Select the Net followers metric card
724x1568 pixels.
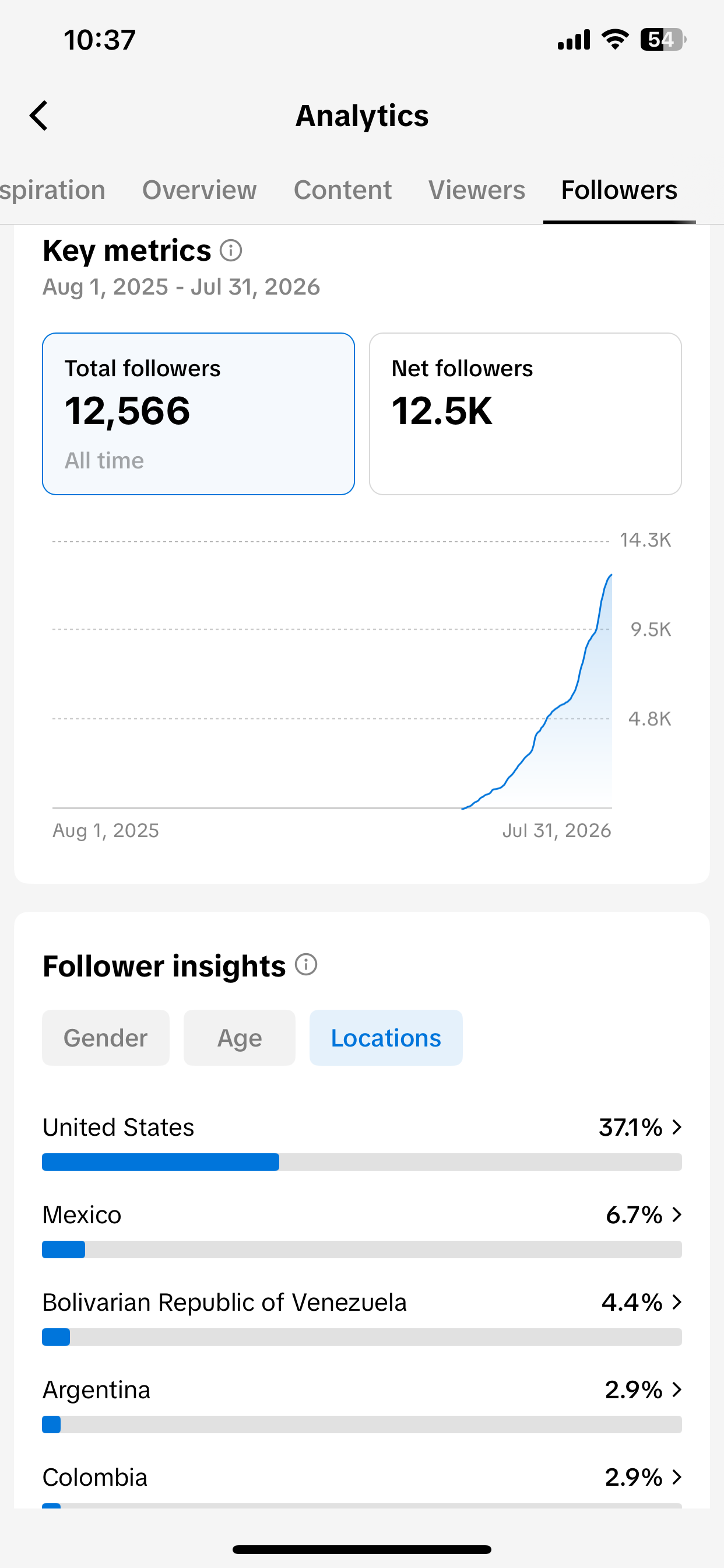pos(525,414)
